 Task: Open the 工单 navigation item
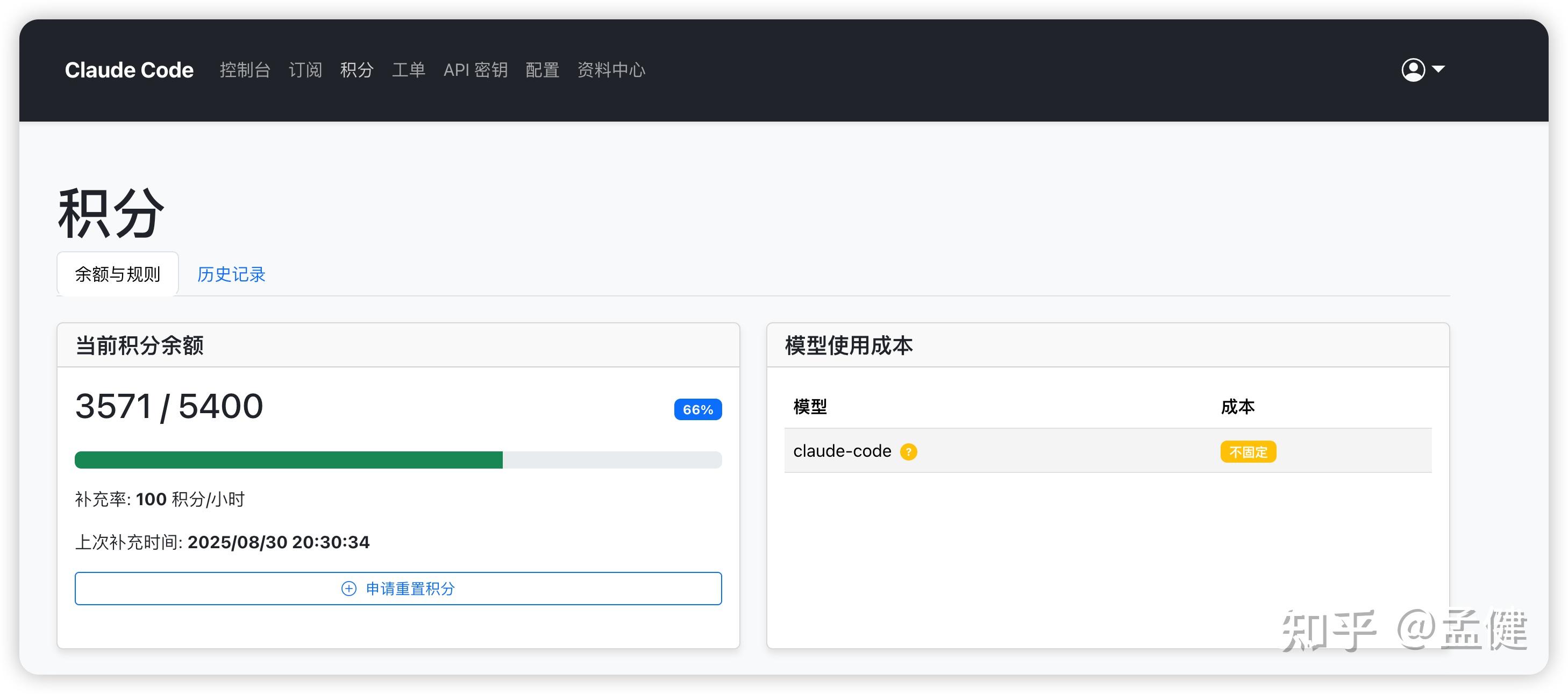tap(409, 70)
